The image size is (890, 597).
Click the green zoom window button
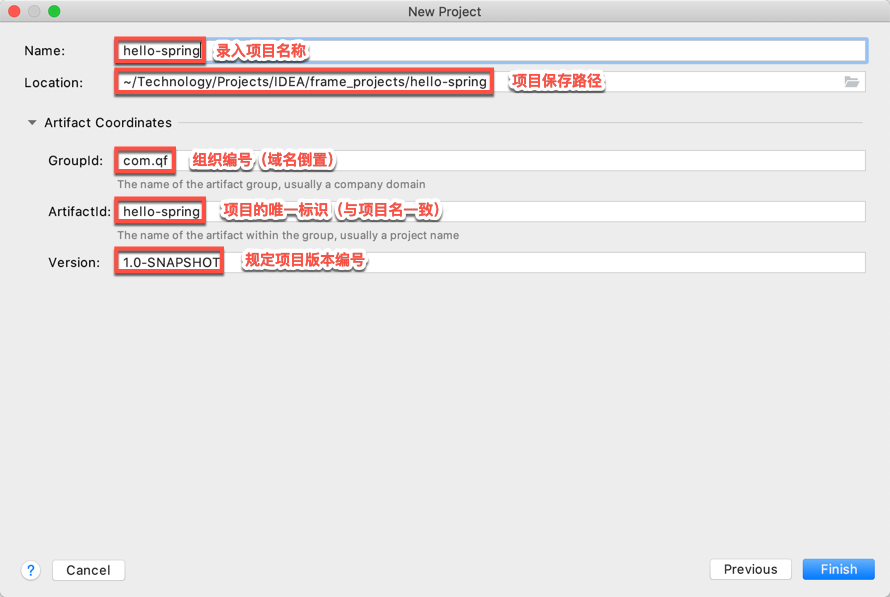click(x=54, y=11)
